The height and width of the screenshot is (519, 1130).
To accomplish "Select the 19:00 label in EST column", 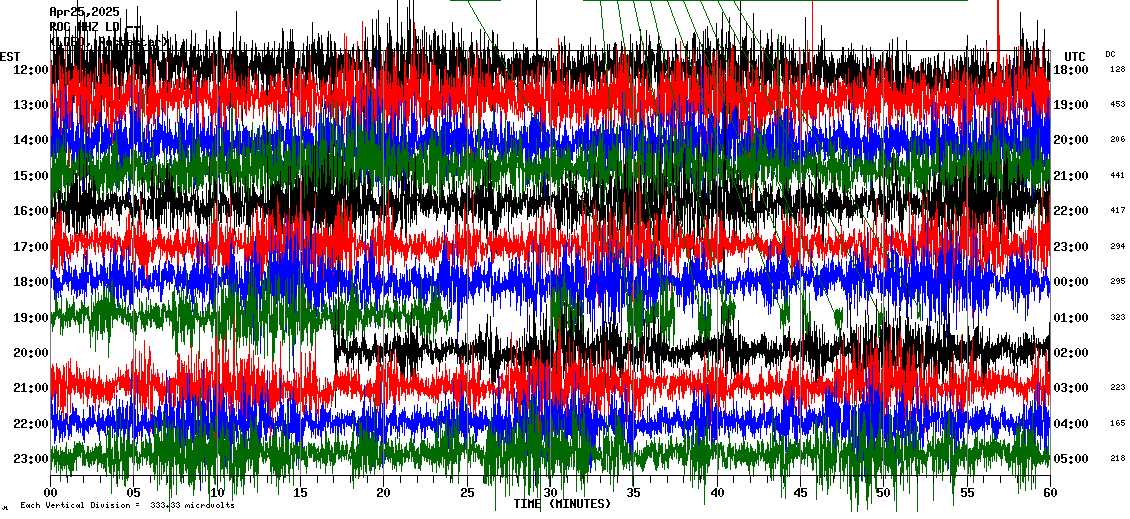I will 30,317.
